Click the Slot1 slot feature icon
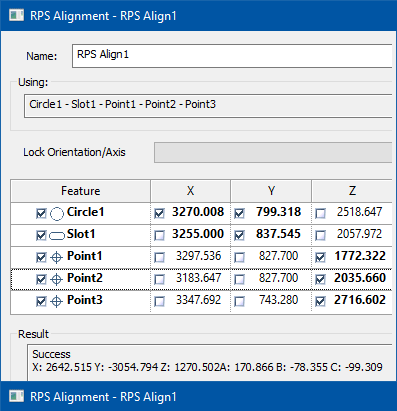This screenshot has height=411, width=397. click(x=57, y=236)
